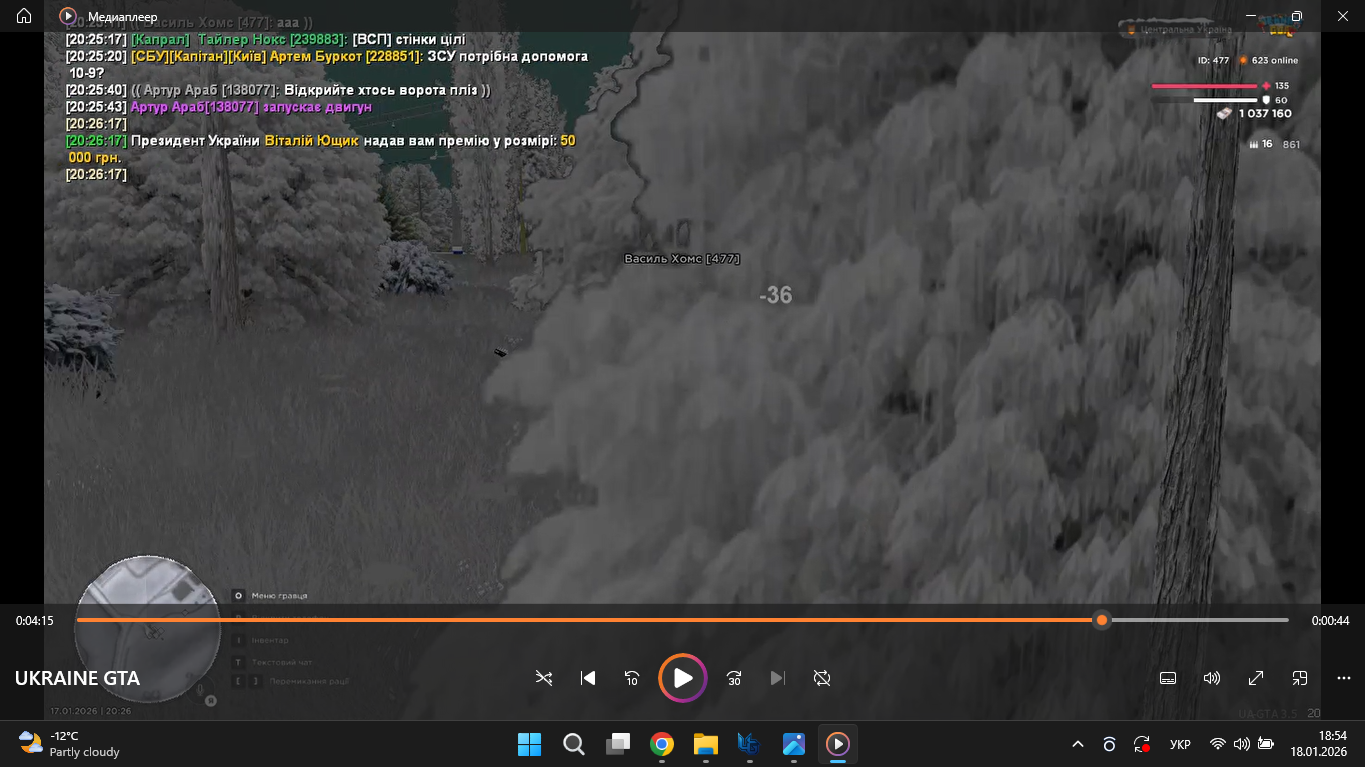Skip forward 30 seconds
The image size is (1365, 767).
tap(734, 678)
